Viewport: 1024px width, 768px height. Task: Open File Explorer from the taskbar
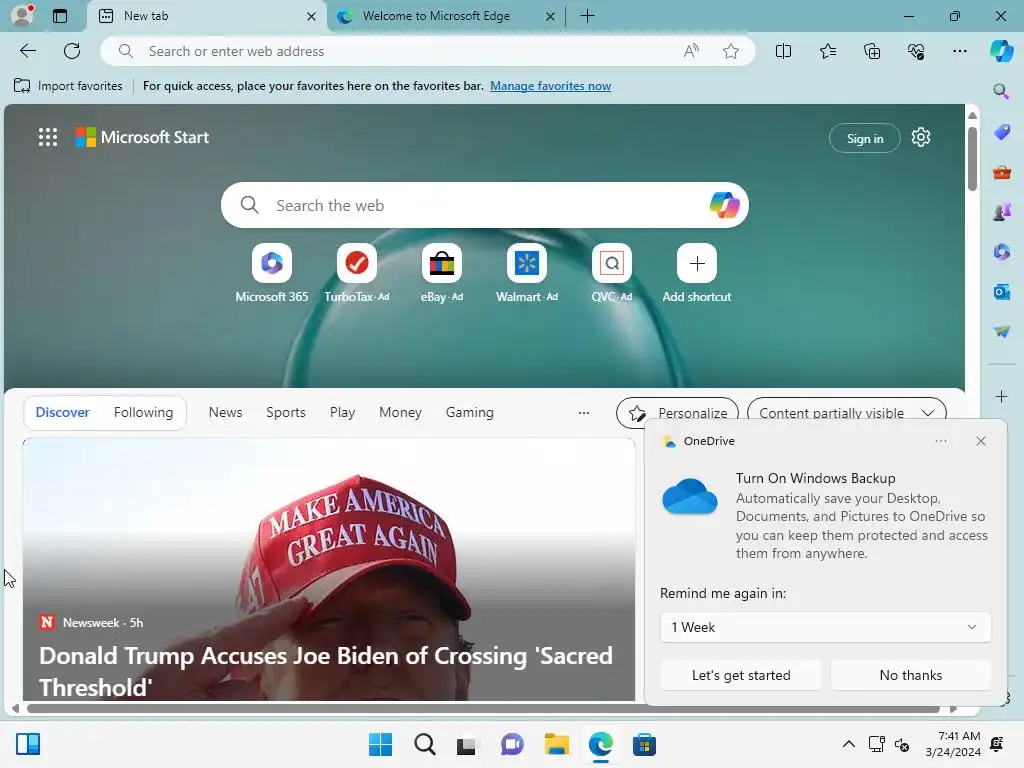[x=556, y=744]
